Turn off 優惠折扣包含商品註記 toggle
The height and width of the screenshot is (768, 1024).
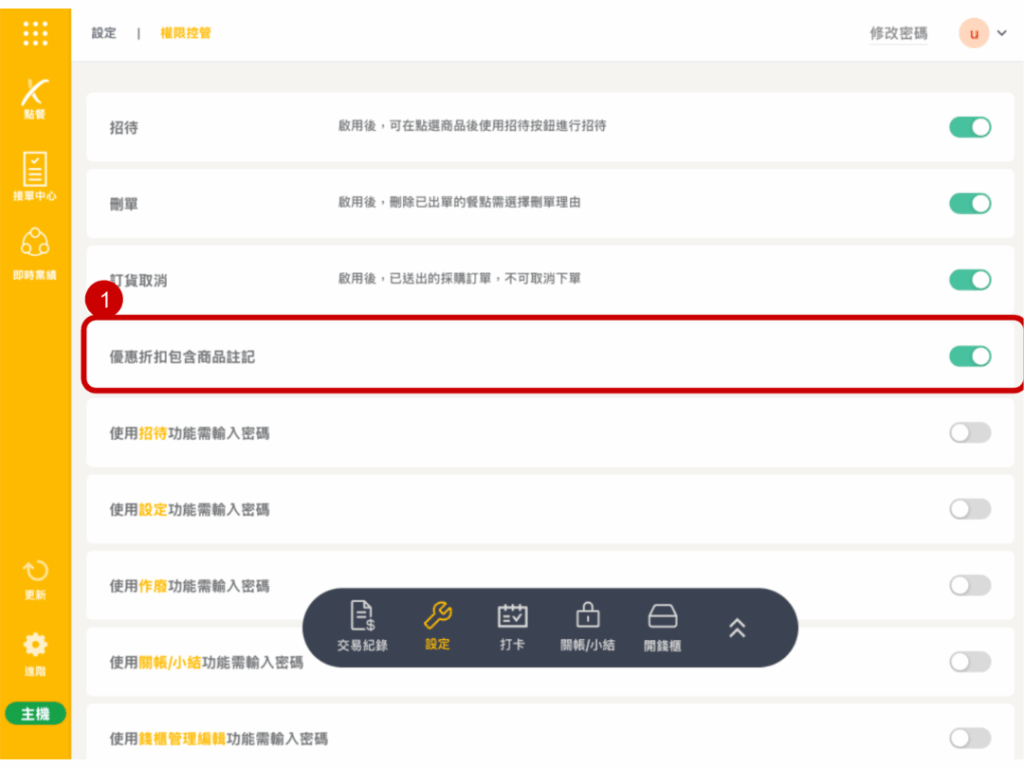969,356
